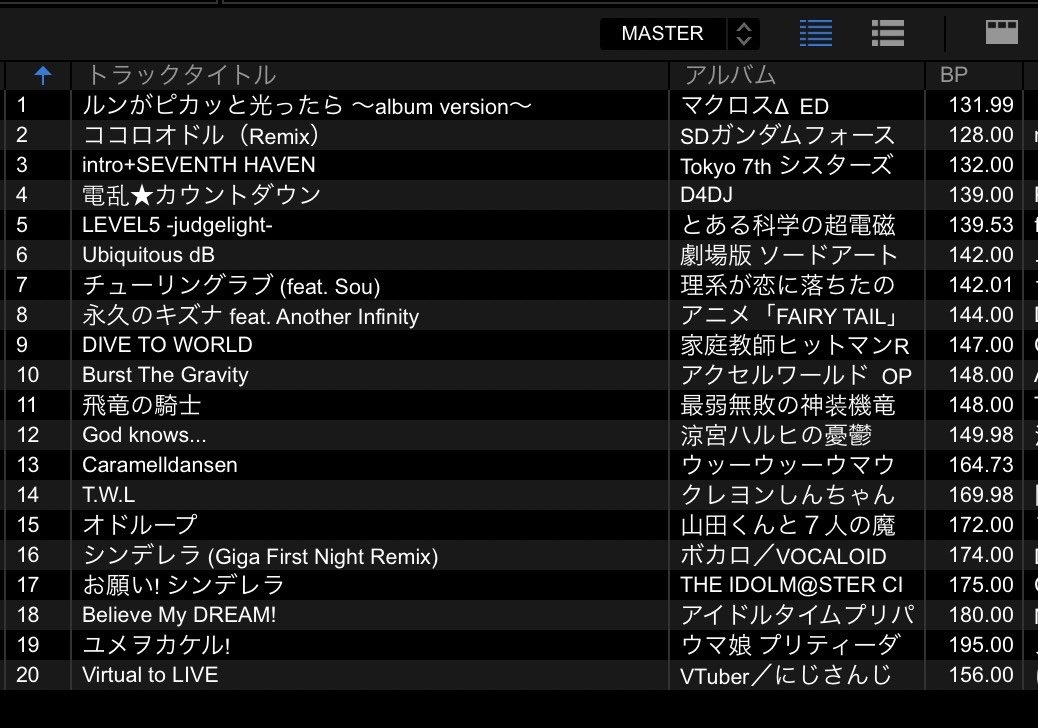This screenshot has width=1038, height=728.
Task: Click album cell ボカロ／VOCALOID
Action: [x=783, y=555]
